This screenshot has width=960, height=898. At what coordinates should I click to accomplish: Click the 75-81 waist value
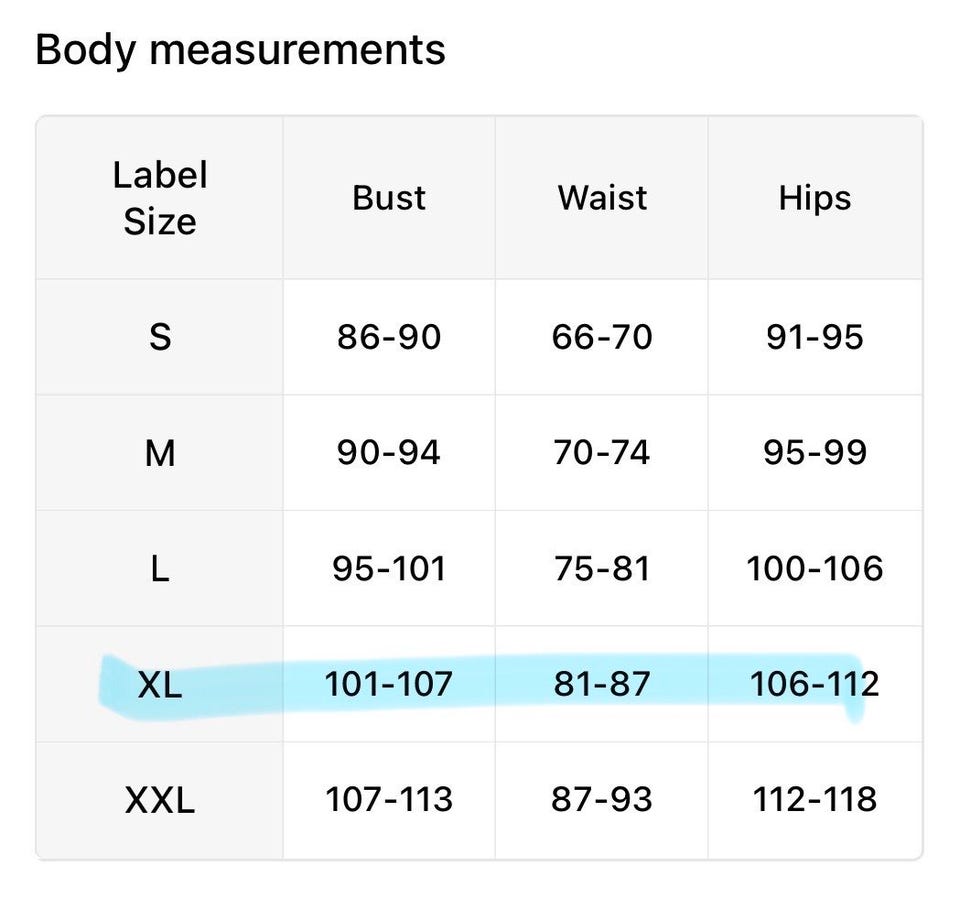pyautogui.click(x=602, y=569)
